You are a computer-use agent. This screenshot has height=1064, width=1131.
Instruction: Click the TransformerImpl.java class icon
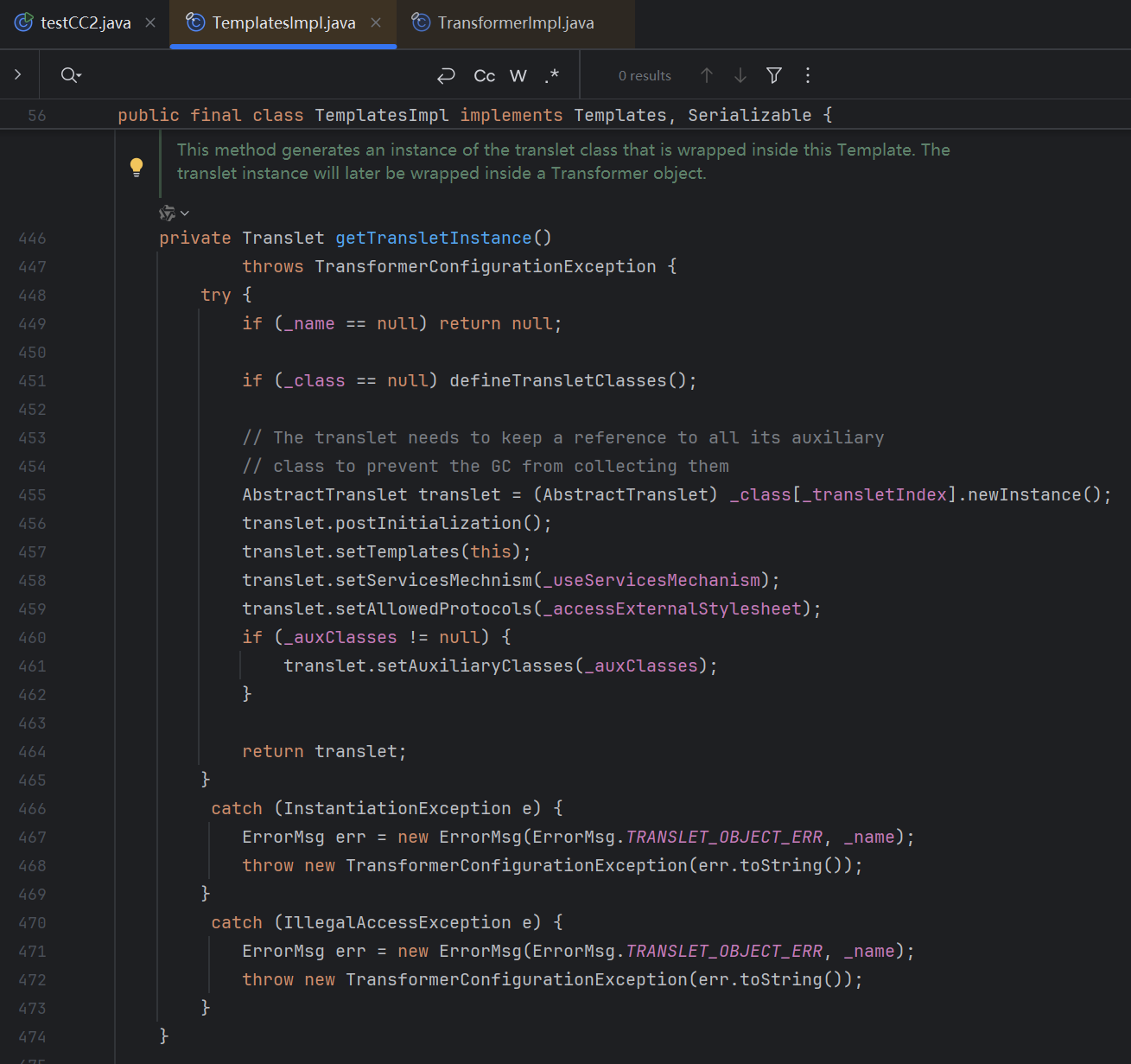pyautogui.click(x=421, y=22)
